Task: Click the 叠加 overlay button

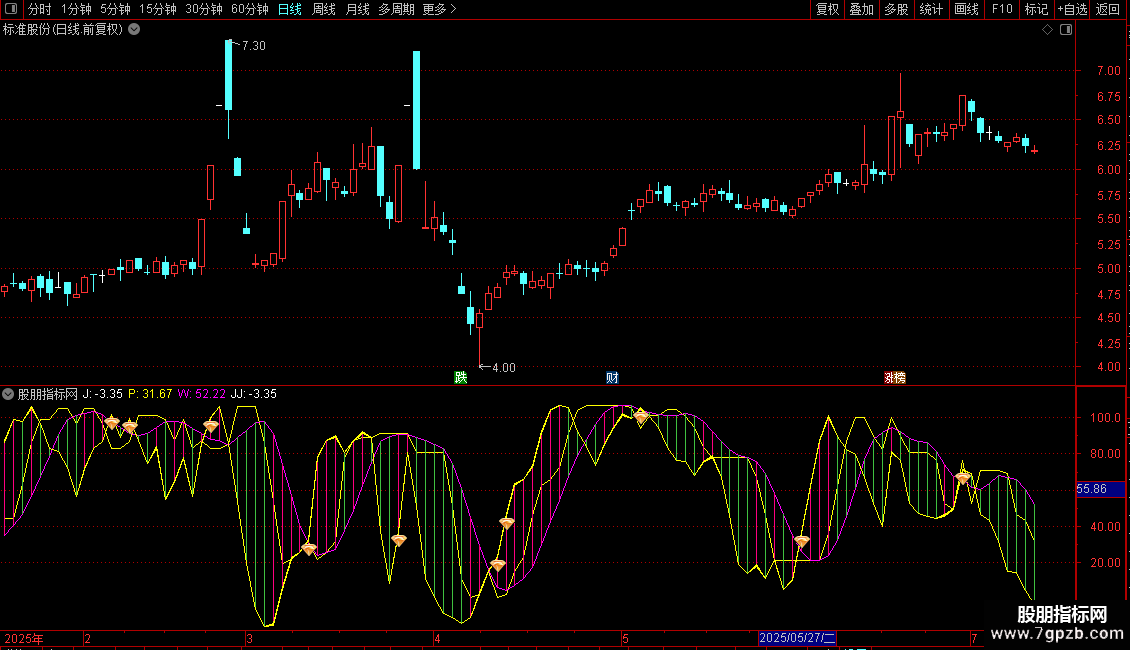Action: pos(861,9)
